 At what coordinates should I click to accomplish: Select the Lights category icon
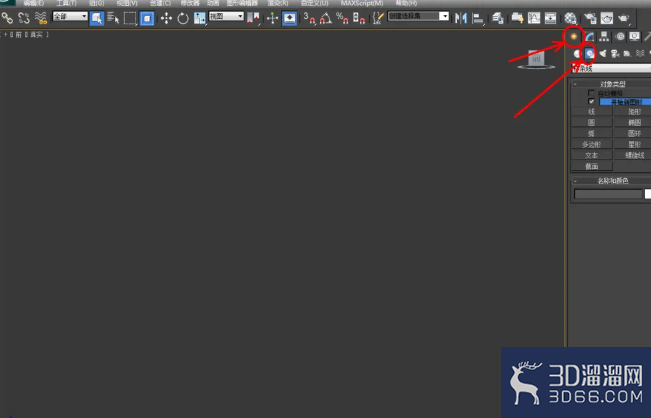pos(602,54)
